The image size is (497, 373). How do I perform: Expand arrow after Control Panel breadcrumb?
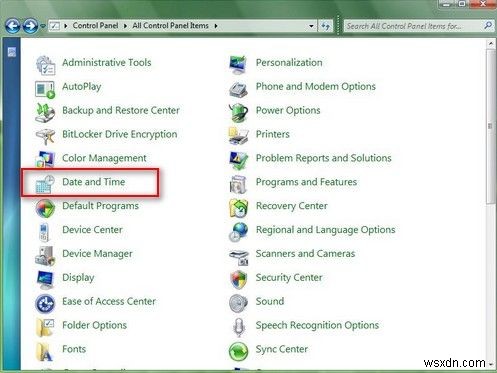click(x=125, y=26)
